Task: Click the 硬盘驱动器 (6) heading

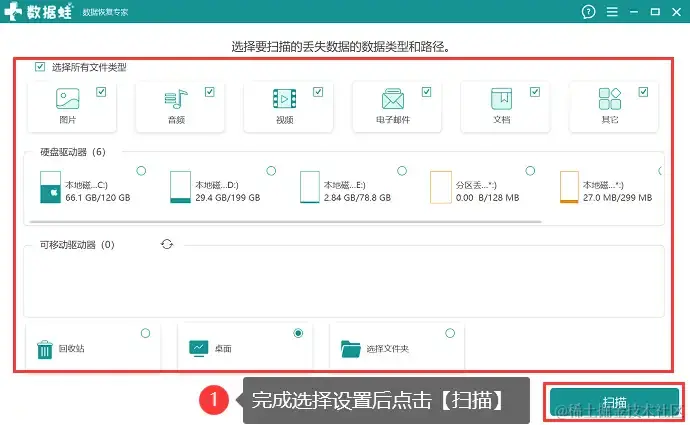Action: tap(73, 152)
